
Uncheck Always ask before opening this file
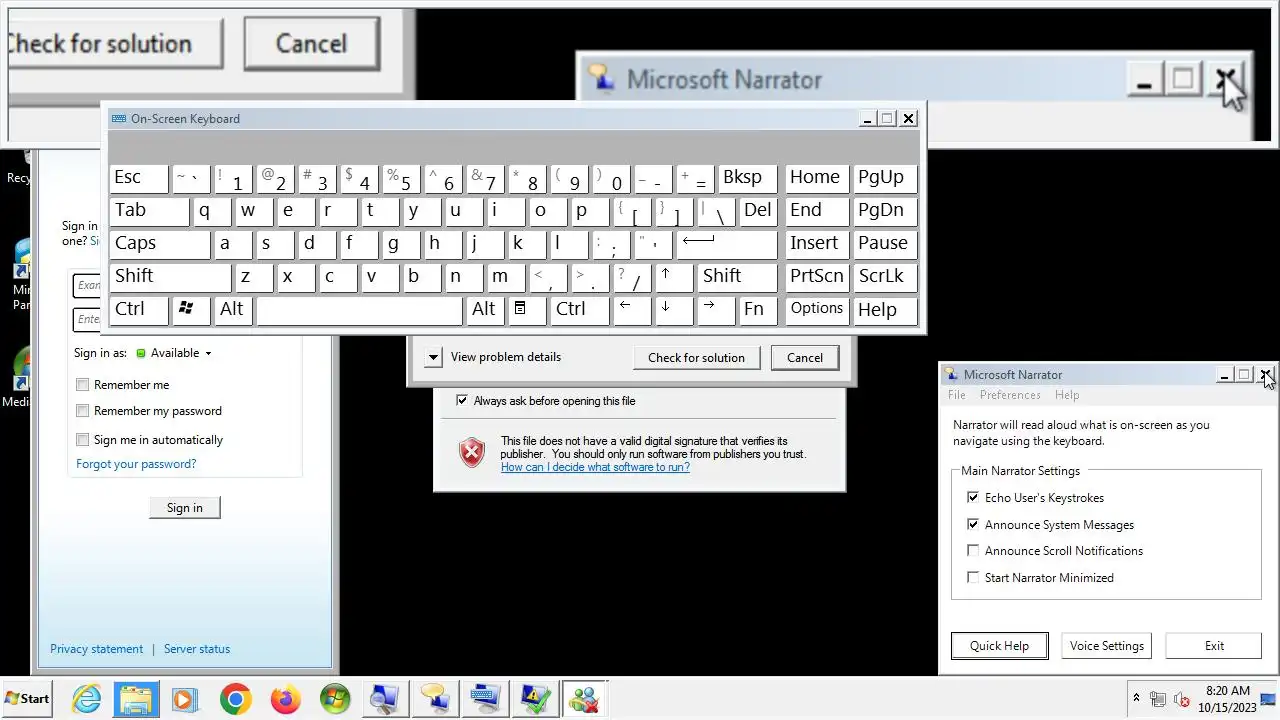click(461, 401)
